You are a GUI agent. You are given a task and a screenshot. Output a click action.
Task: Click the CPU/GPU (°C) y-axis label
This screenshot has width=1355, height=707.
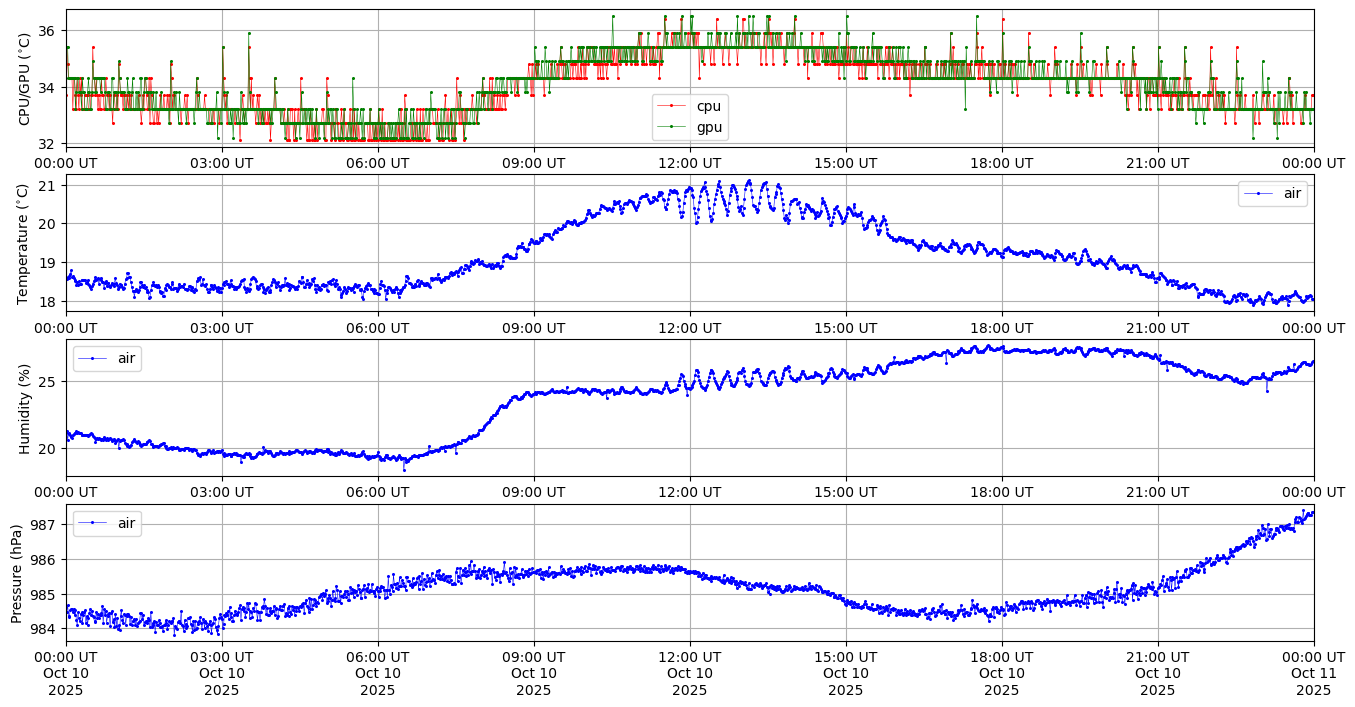click(x=25, y=78)
